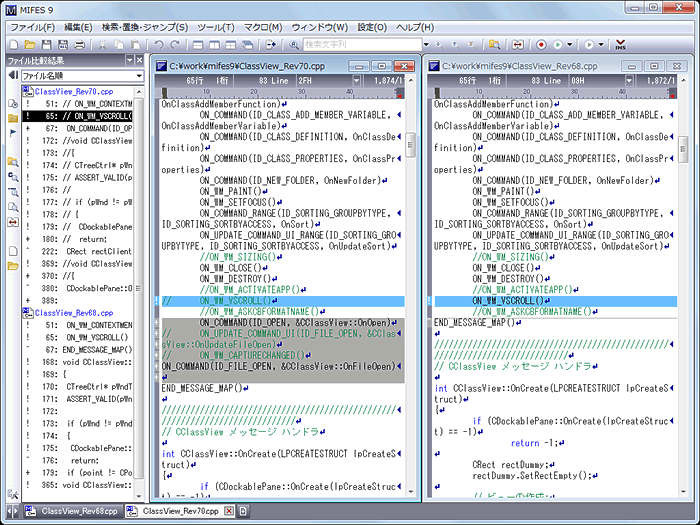
Task: Pin the file comparison results panel
Action: [128, 61]
